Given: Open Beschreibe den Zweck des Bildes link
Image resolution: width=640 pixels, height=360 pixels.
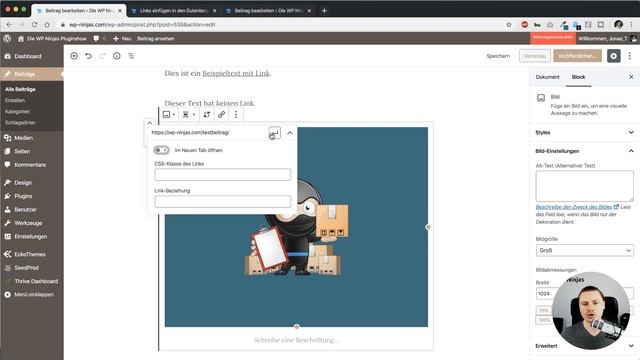Looking at the screenshot, I should [x=577, y=207].
